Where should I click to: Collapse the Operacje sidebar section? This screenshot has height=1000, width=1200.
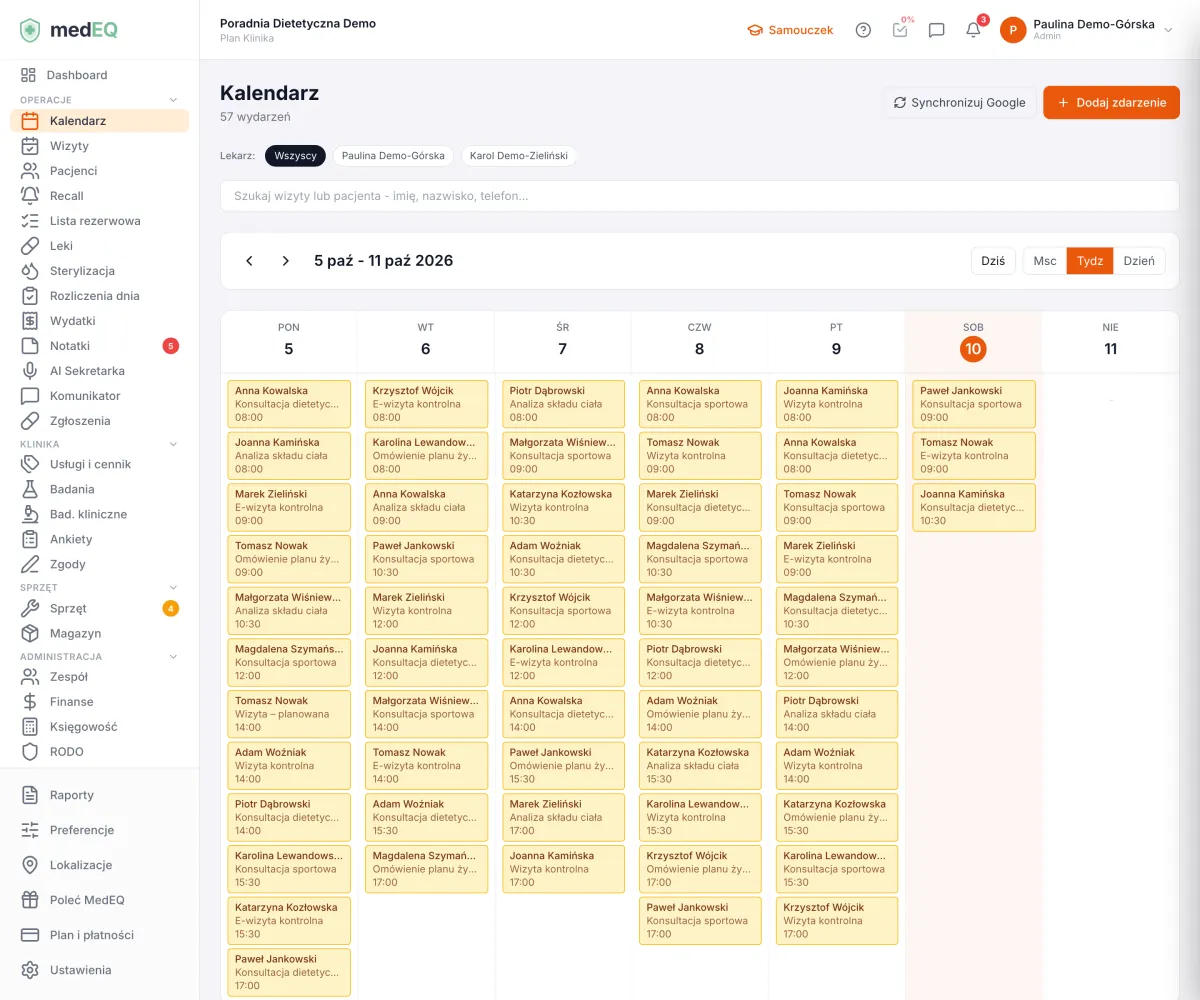coord(173,100)
